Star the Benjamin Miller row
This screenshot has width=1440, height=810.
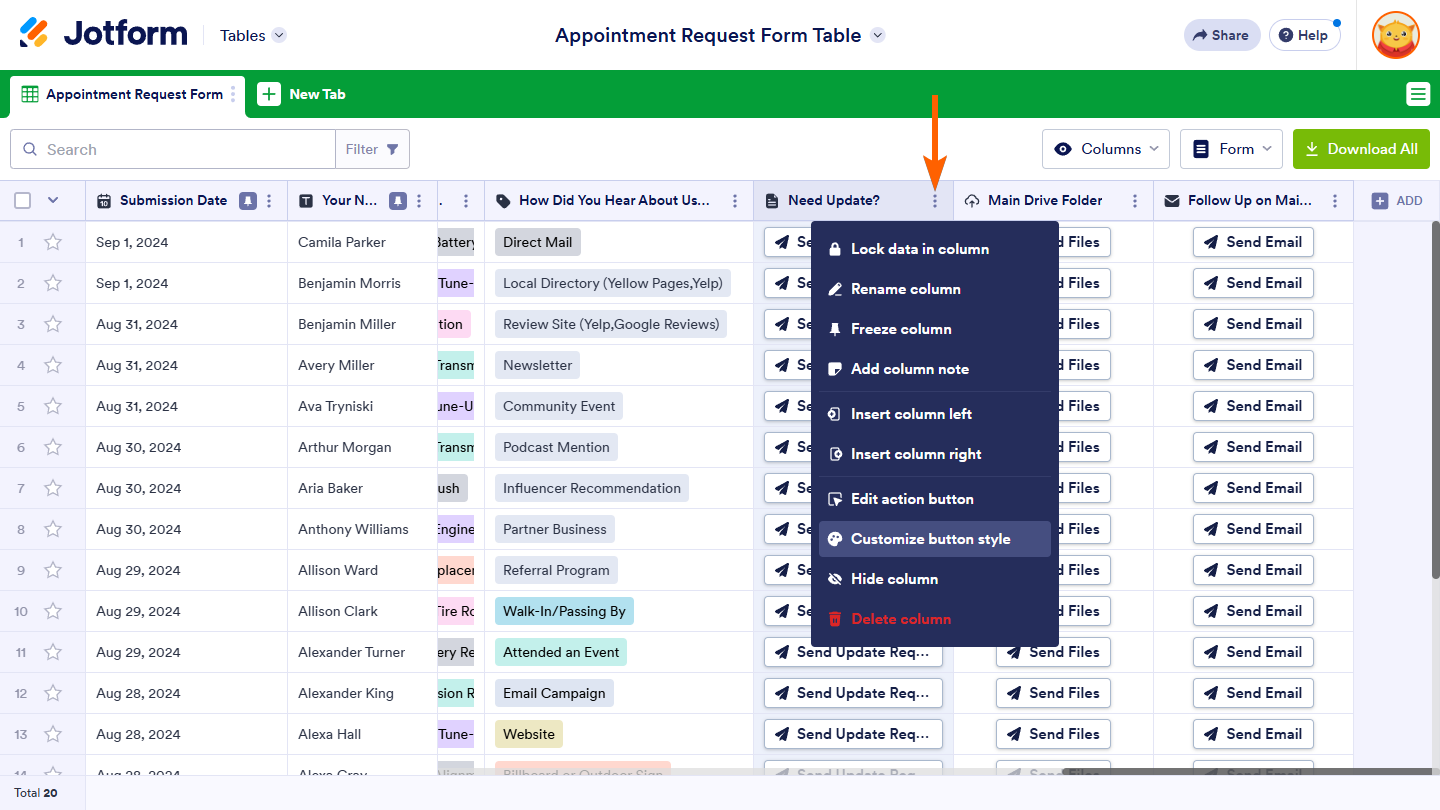tap(53, 324)
